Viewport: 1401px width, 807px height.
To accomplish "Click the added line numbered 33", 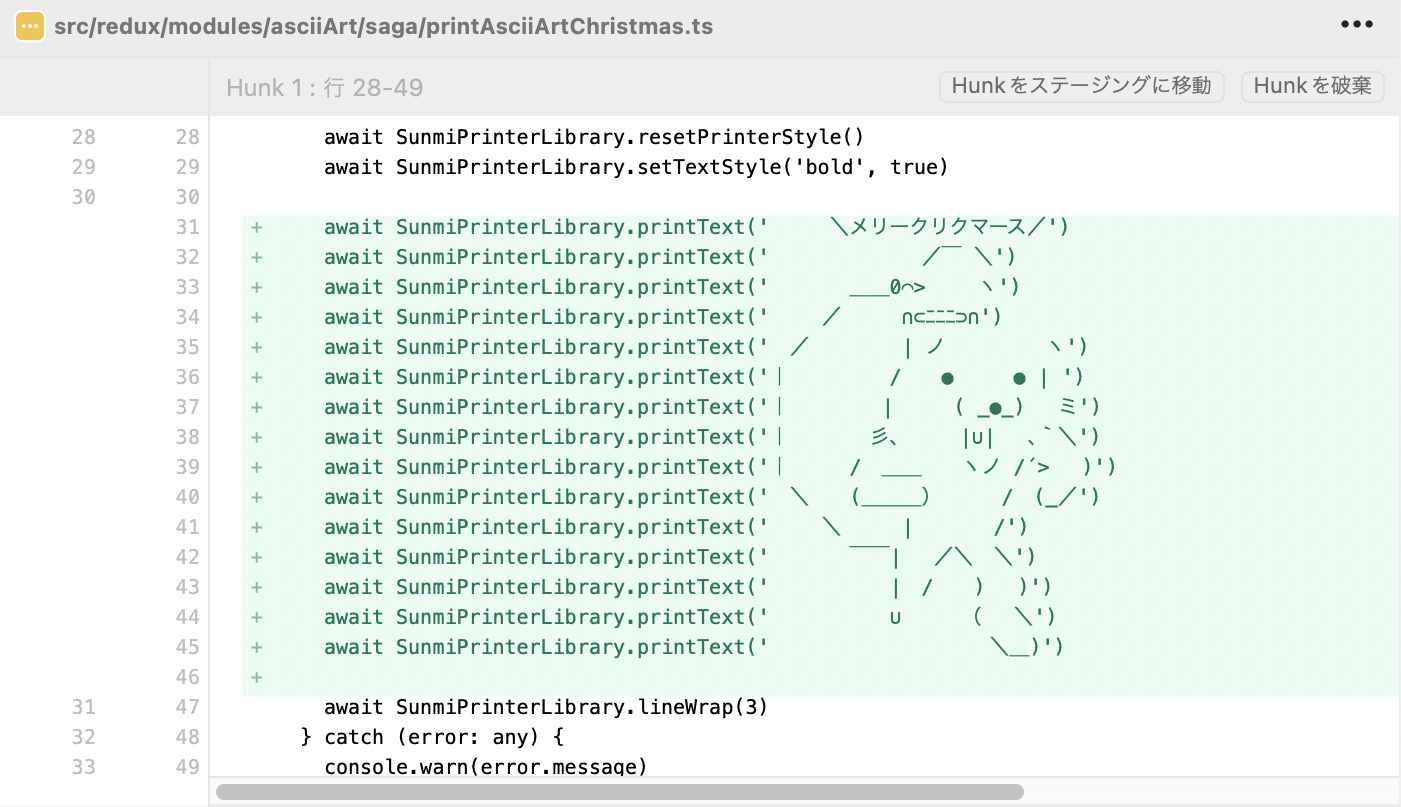I will point(820,287).
